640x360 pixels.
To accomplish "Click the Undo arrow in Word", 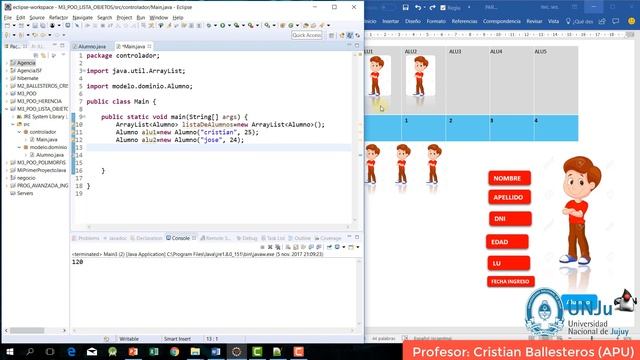I will point(418,7).
